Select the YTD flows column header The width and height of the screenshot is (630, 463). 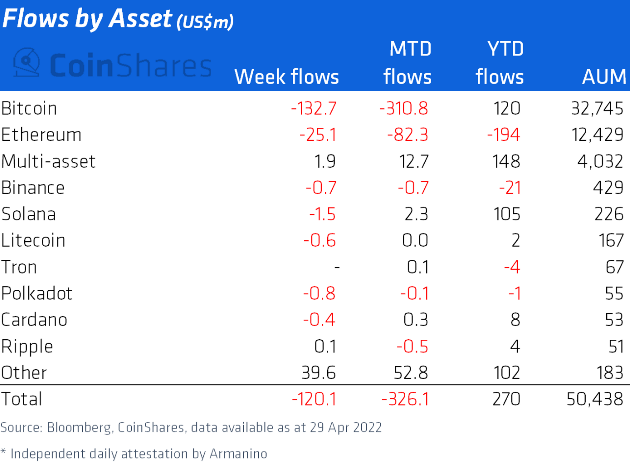point(500,63)
